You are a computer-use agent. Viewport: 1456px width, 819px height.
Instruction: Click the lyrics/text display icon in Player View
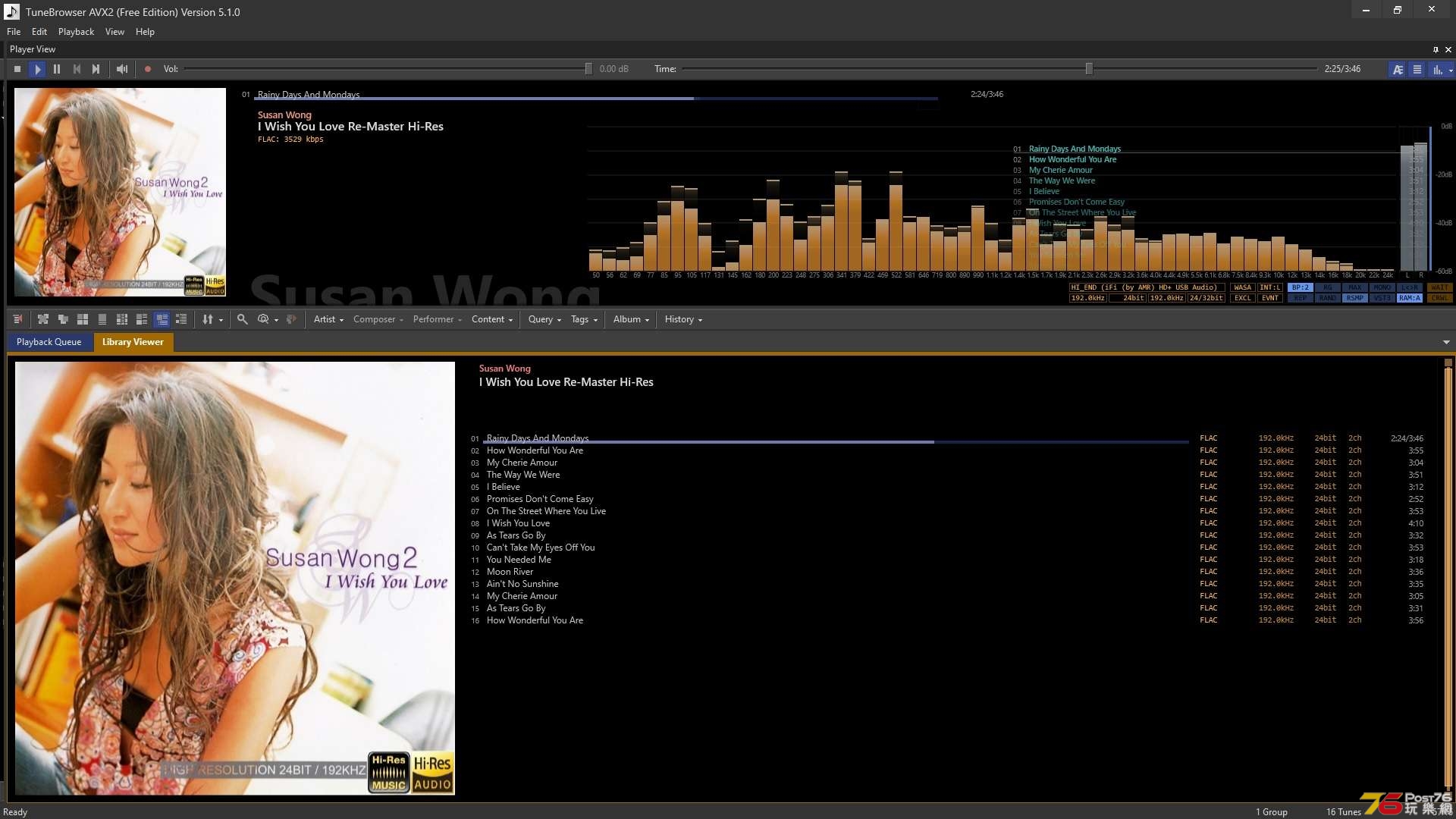(1398, 69)
